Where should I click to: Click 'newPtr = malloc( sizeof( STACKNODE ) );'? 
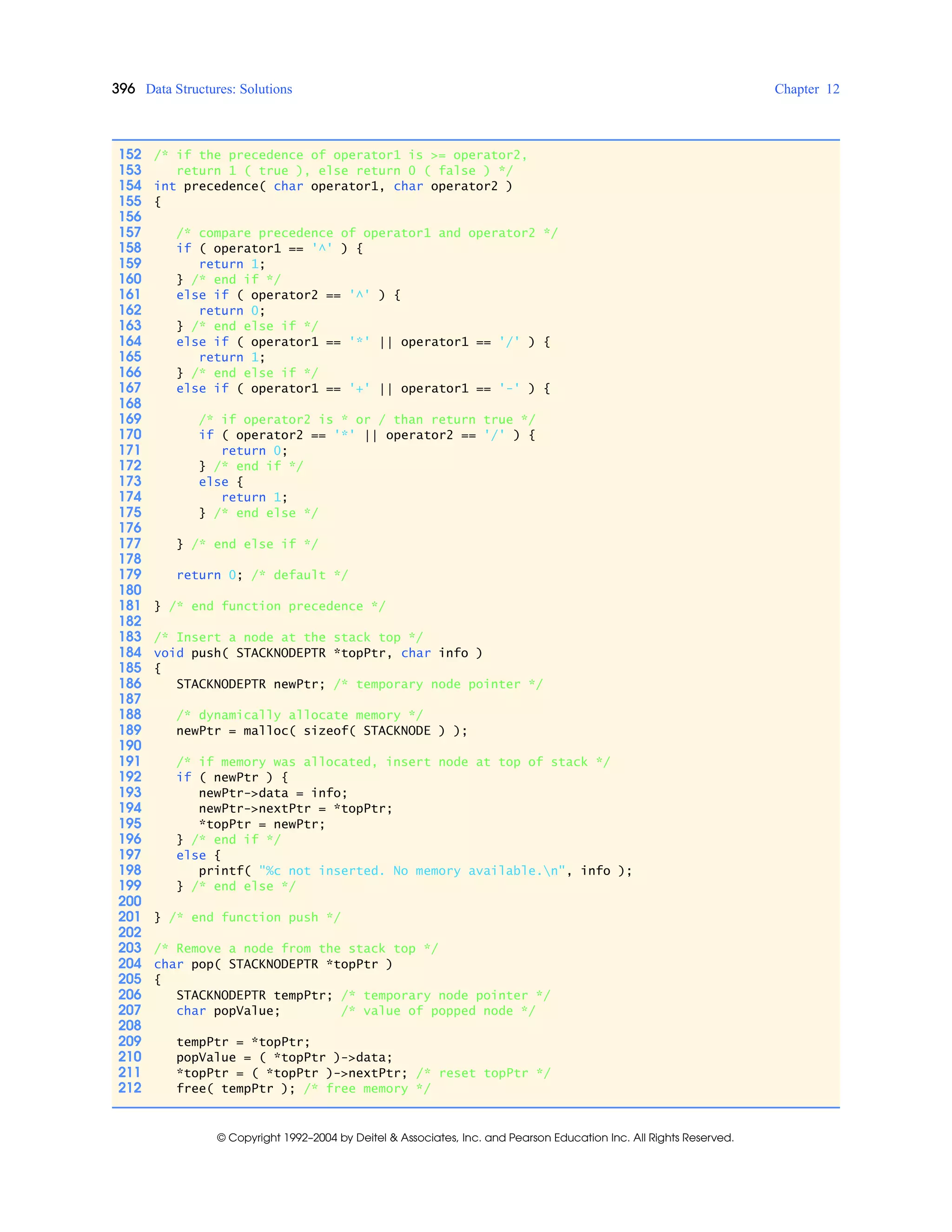pos(322,731)
